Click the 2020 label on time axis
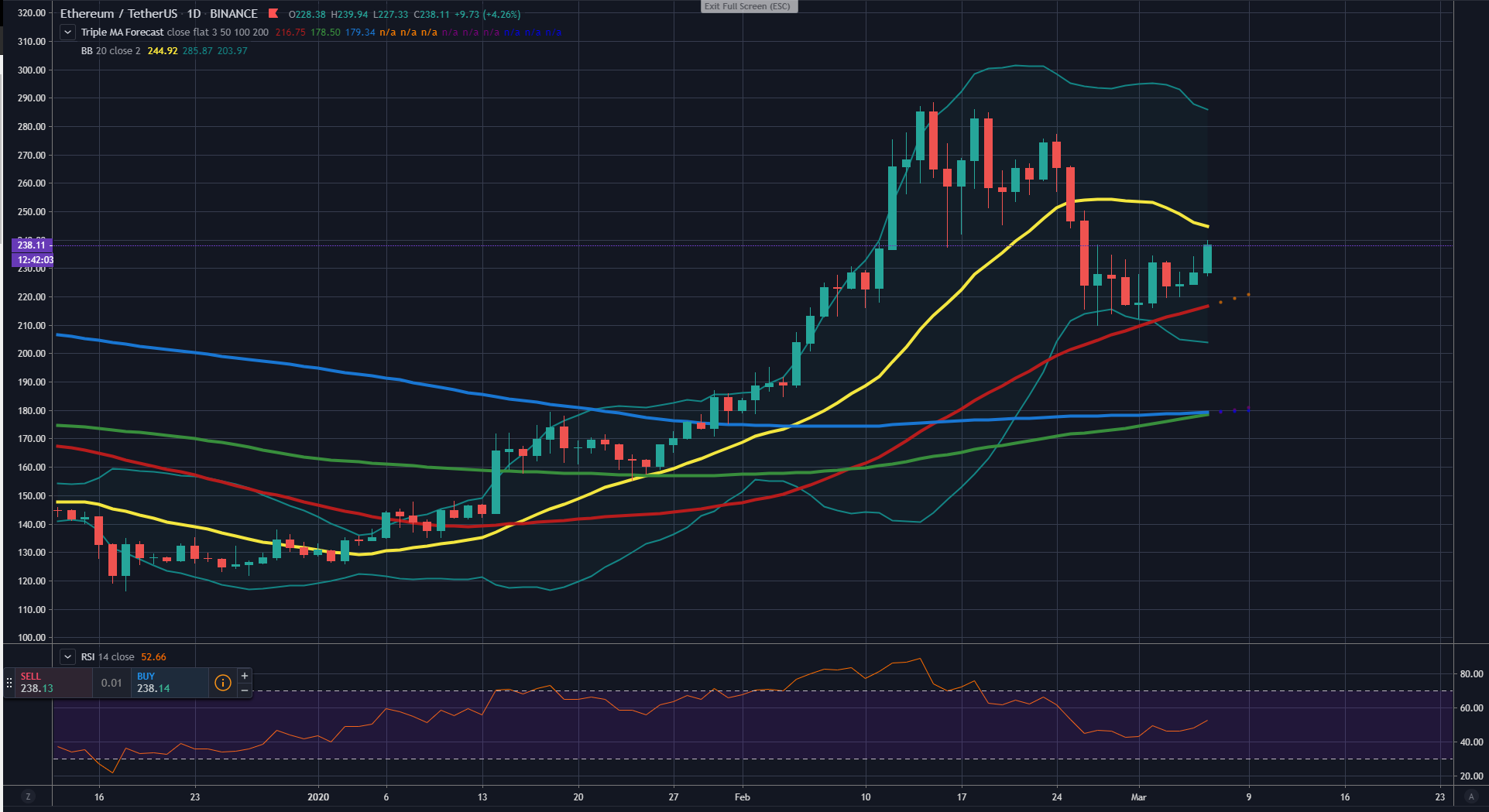1489x812 pixels. point(318,797)
